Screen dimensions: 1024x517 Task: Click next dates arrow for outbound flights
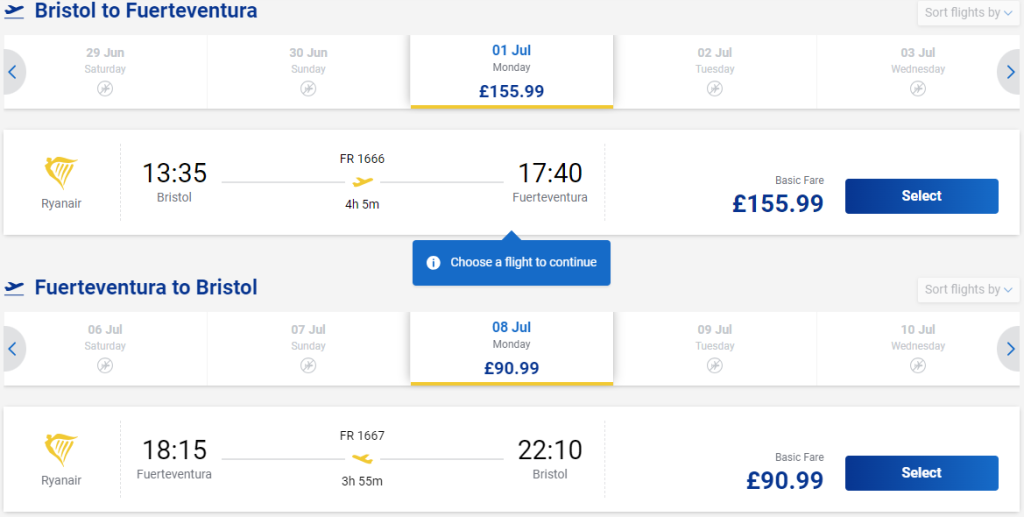pos(1009,72)
